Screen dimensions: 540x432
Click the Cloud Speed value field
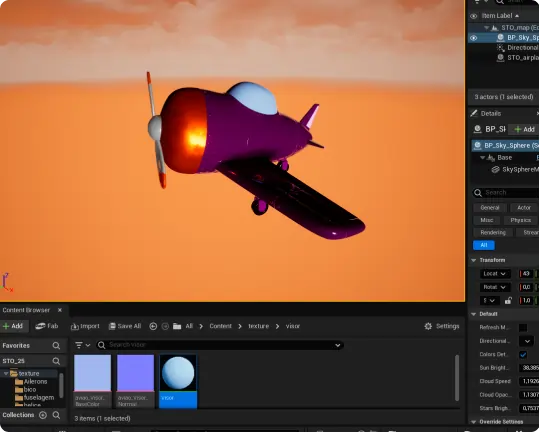coord(530,381)
